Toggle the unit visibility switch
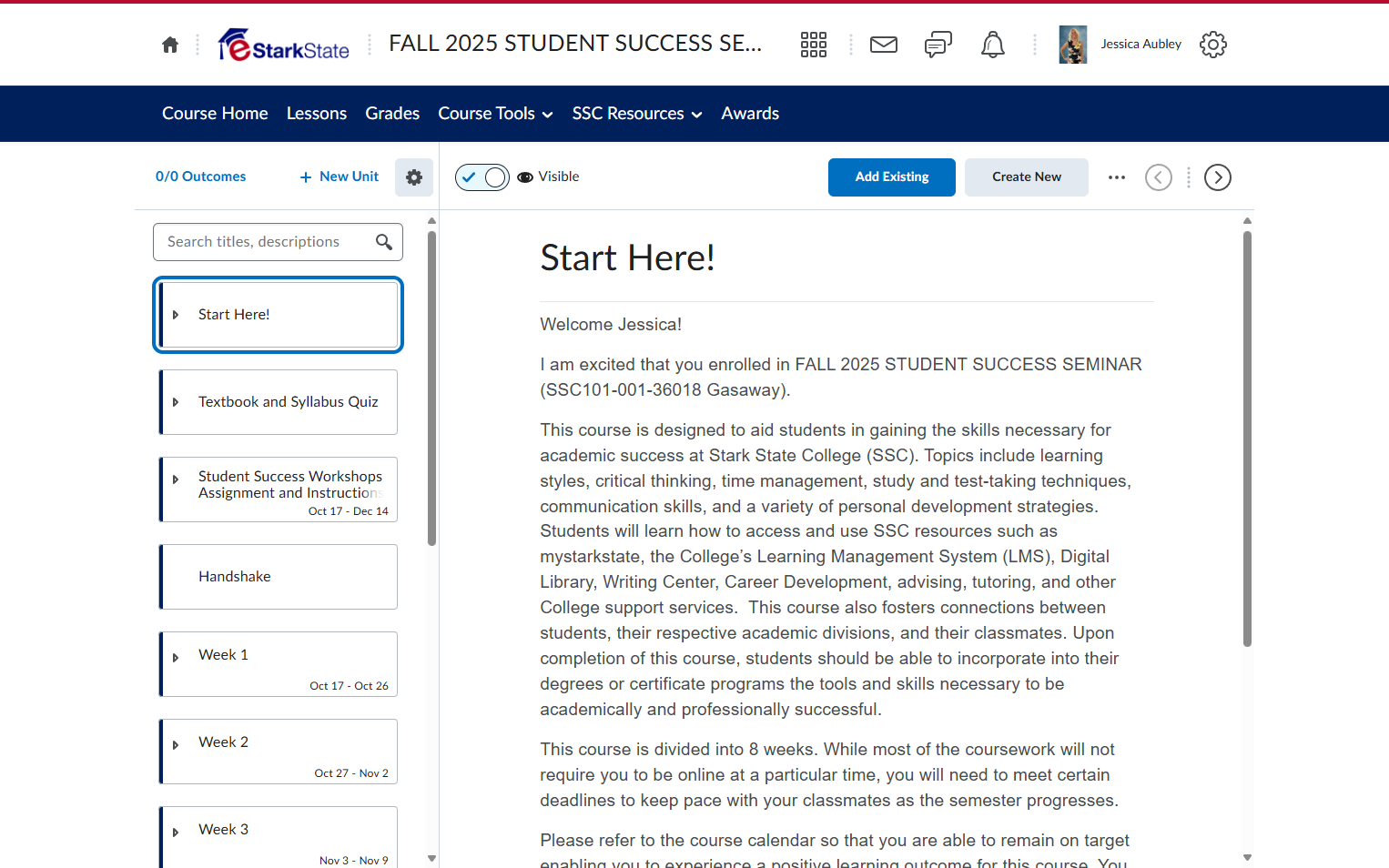Screen dimensions: 1389x868 pyautogui.click(x=482, y=177)
